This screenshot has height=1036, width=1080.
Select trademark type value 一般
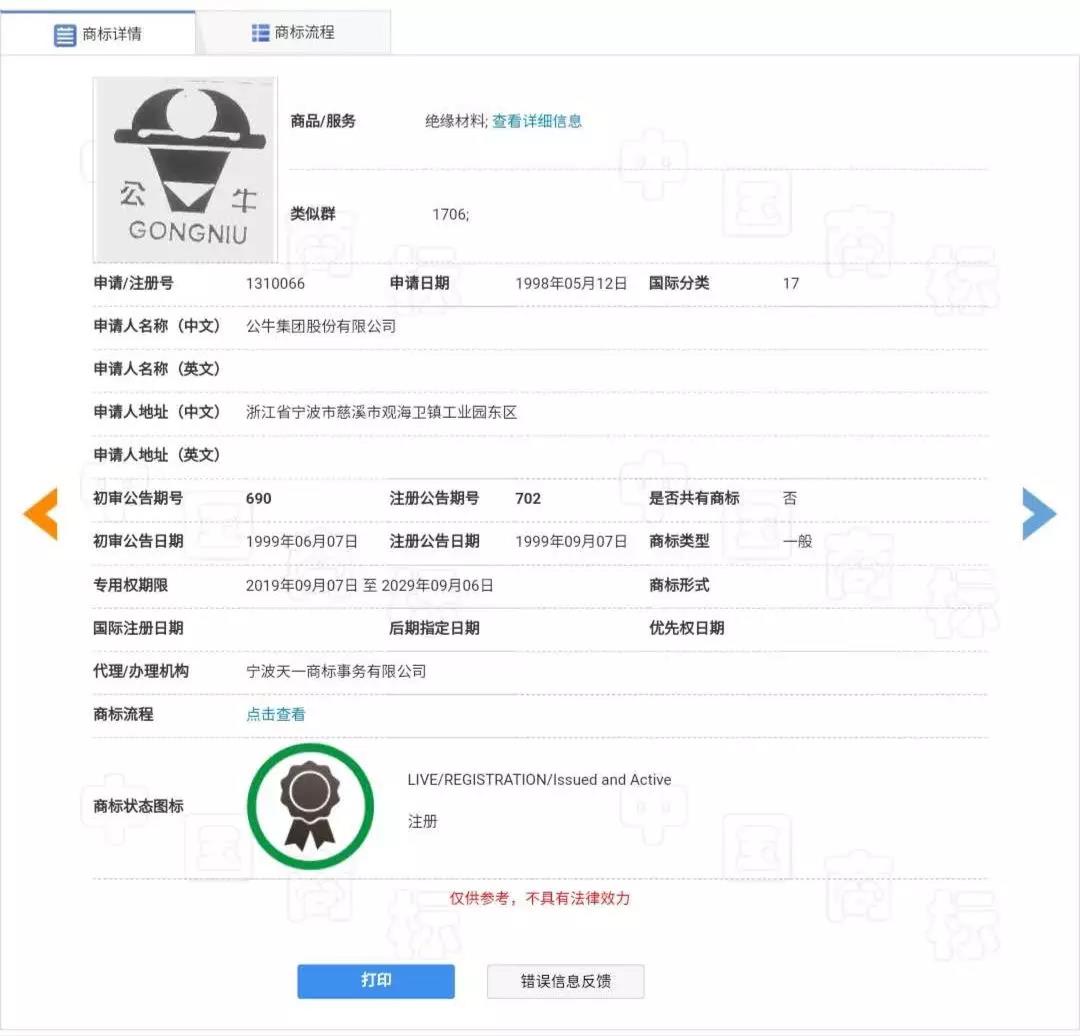[798, 541]
